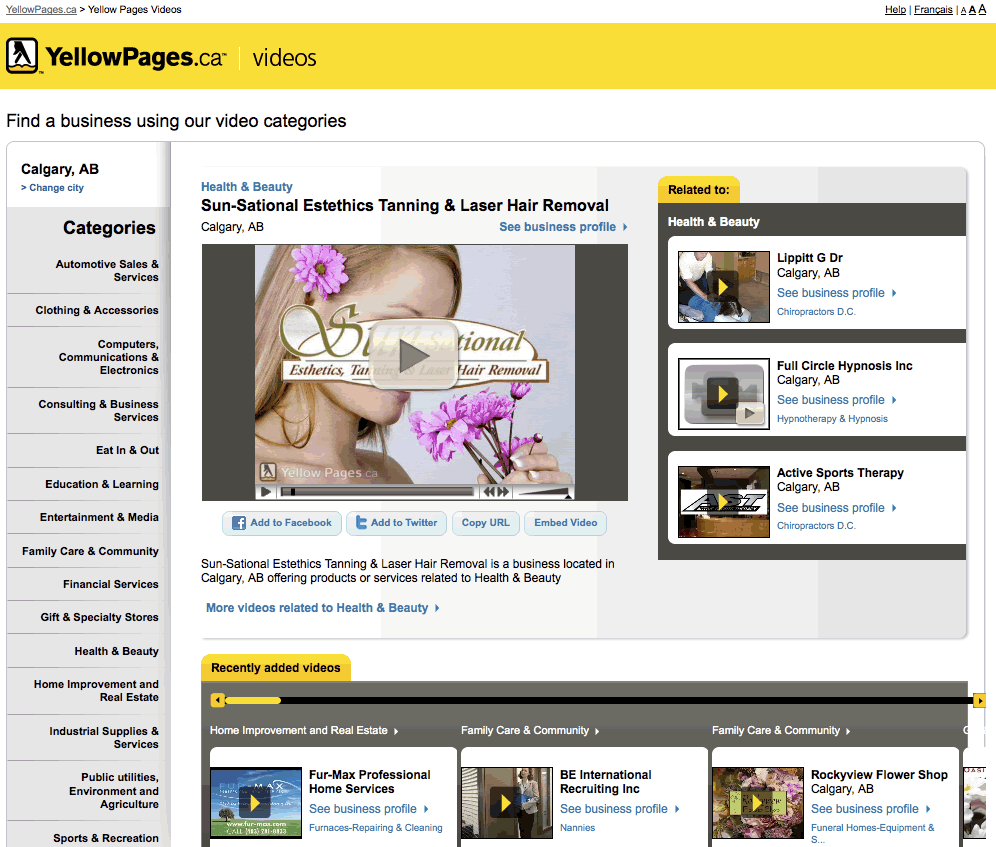Screen dimensions: 996x847
Task: Click Copy URL button
Action: click(485, 523)
